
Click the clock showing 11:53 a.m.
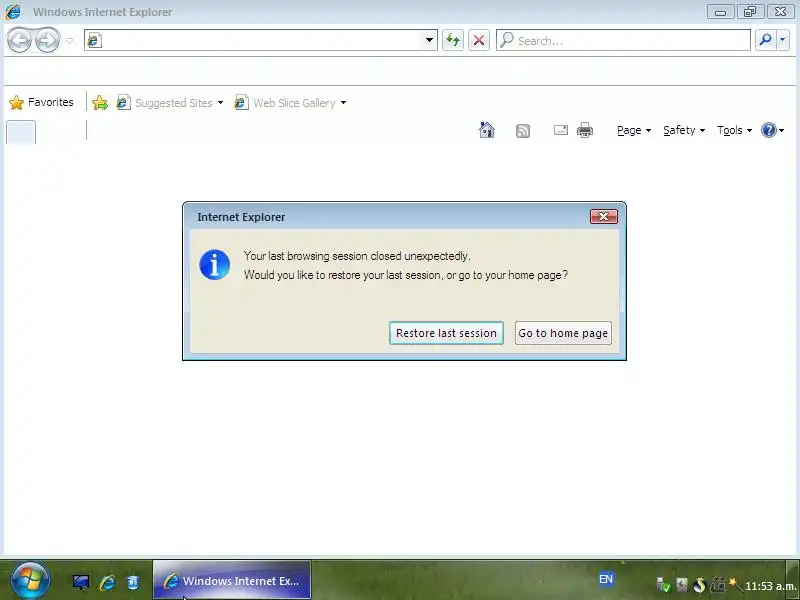coord(771,586)
